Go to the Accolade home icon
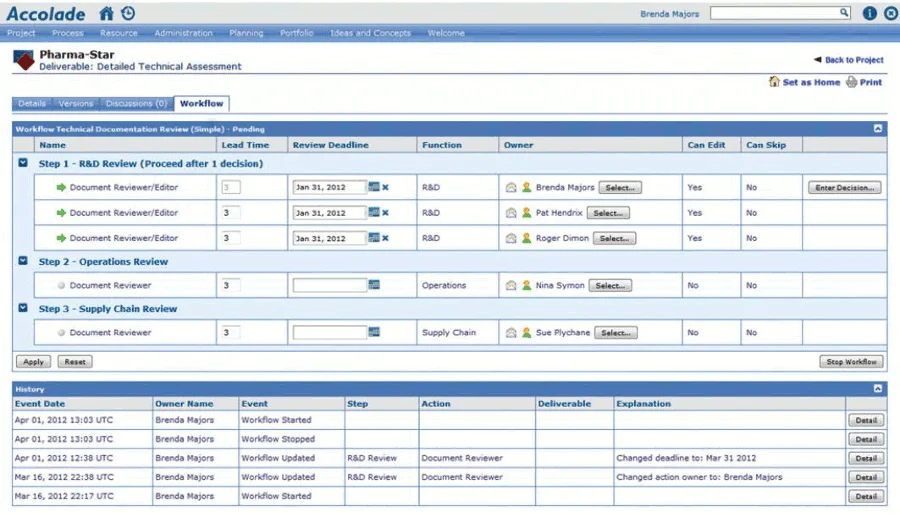This screenshot has width=900, height=515. tap(106, 13)
